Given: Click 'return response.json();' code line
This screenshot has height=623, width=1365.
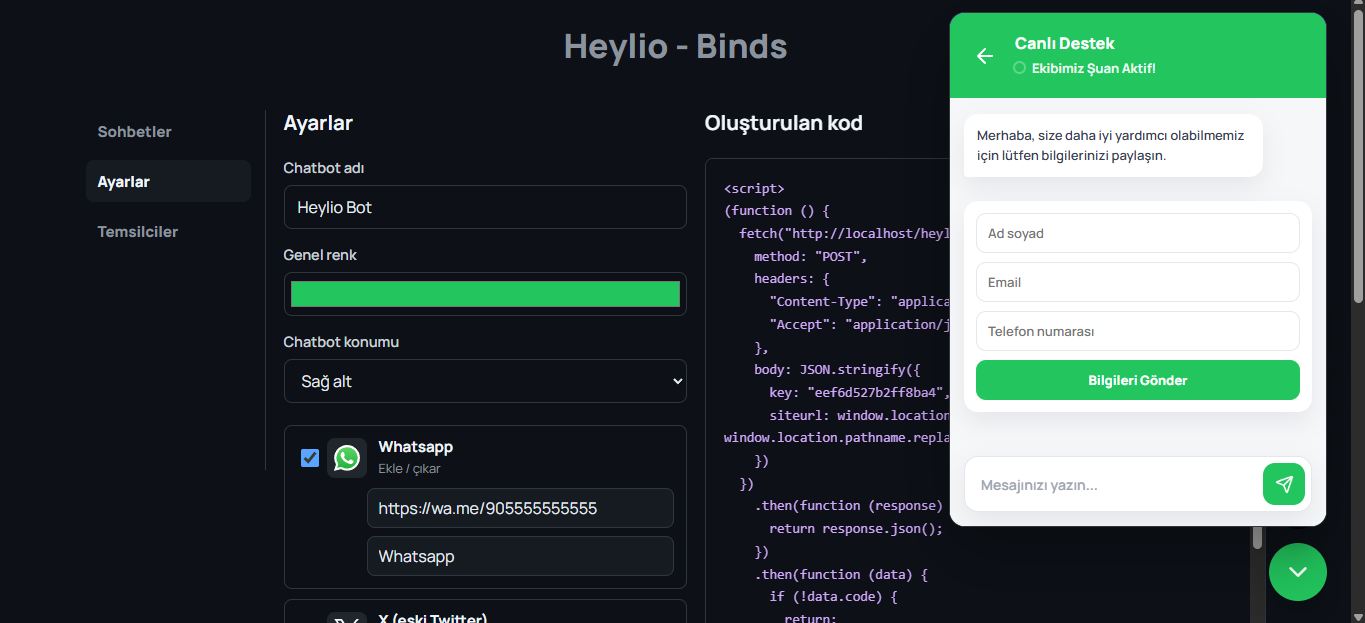Looking at the screenshot, I should click(856, 529).
